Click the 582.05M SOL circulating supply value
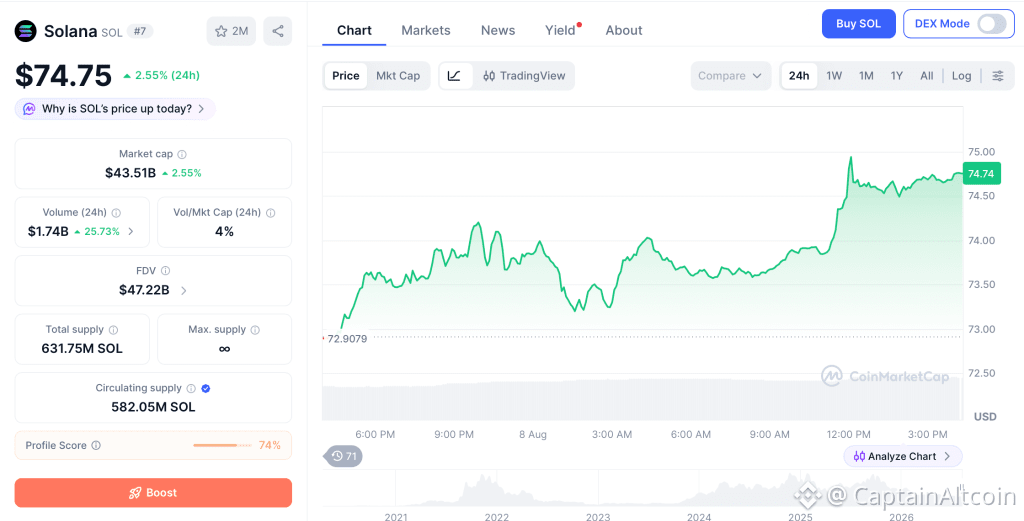Viewport: 1024px width, 521px height. [x=153, y=407]
